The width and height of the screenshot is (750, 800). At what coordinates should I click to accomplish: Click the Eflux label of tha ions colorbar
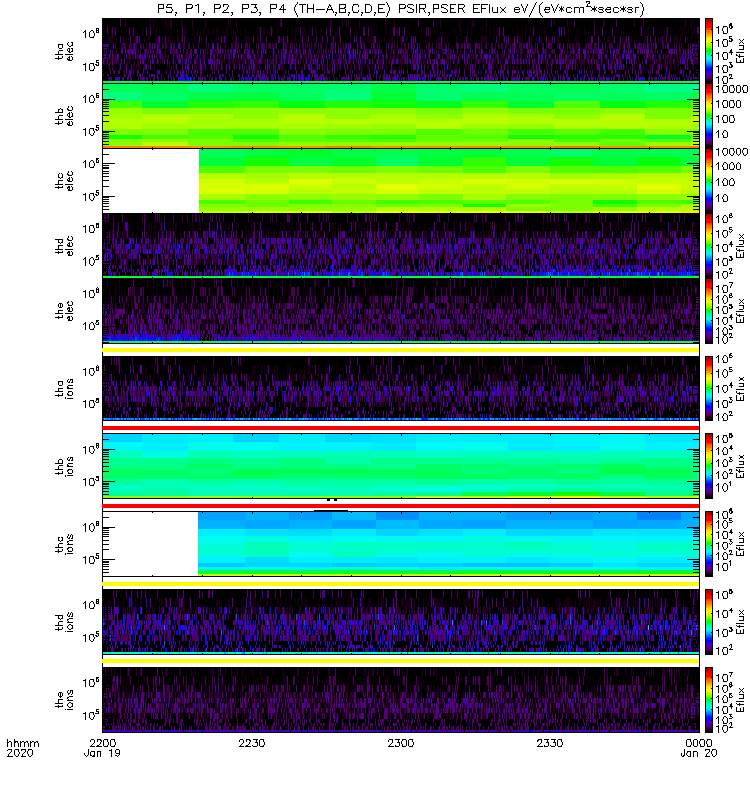pyautogui.click(x=740, y=389)
